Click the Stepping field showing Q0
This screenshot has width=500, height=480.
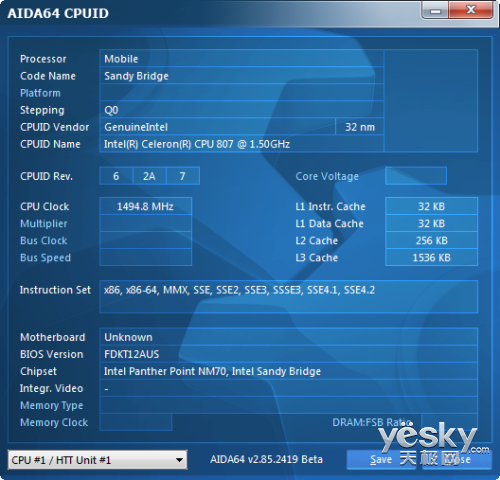pyautogui.click(x=242, y=110)
